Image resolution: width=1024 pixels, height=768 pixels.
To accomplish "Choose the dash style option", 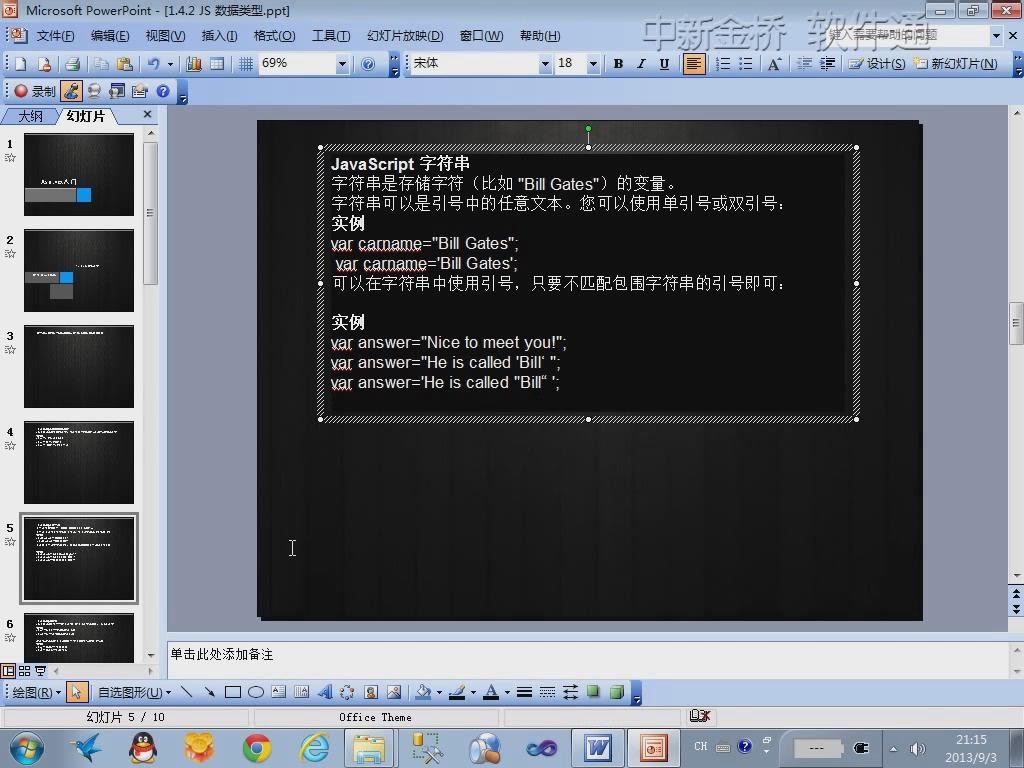I will [548, 692].
